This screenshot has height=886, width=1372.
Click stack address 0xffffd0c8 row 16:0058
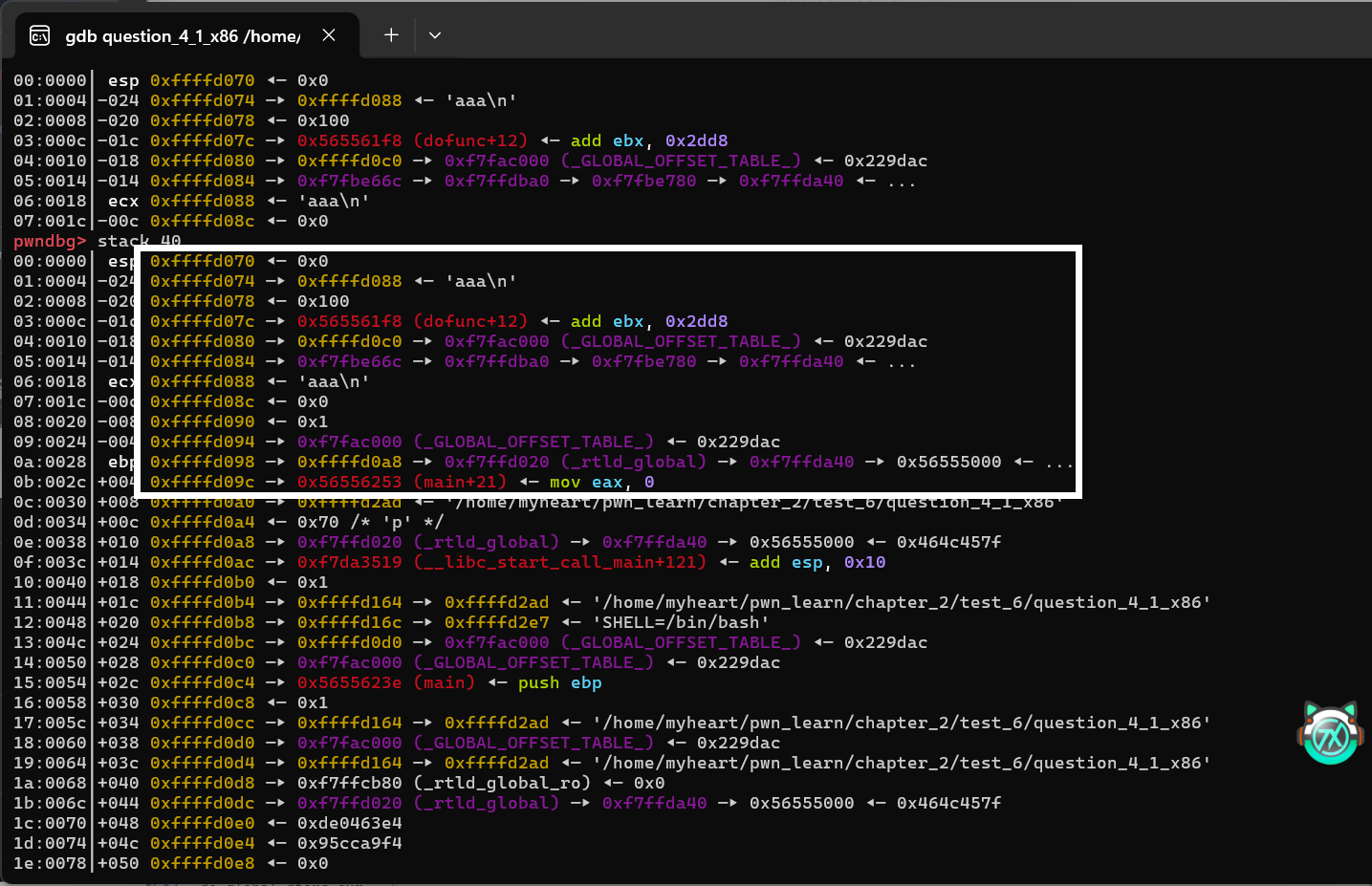pyautogui.click(x=203, y=702)
